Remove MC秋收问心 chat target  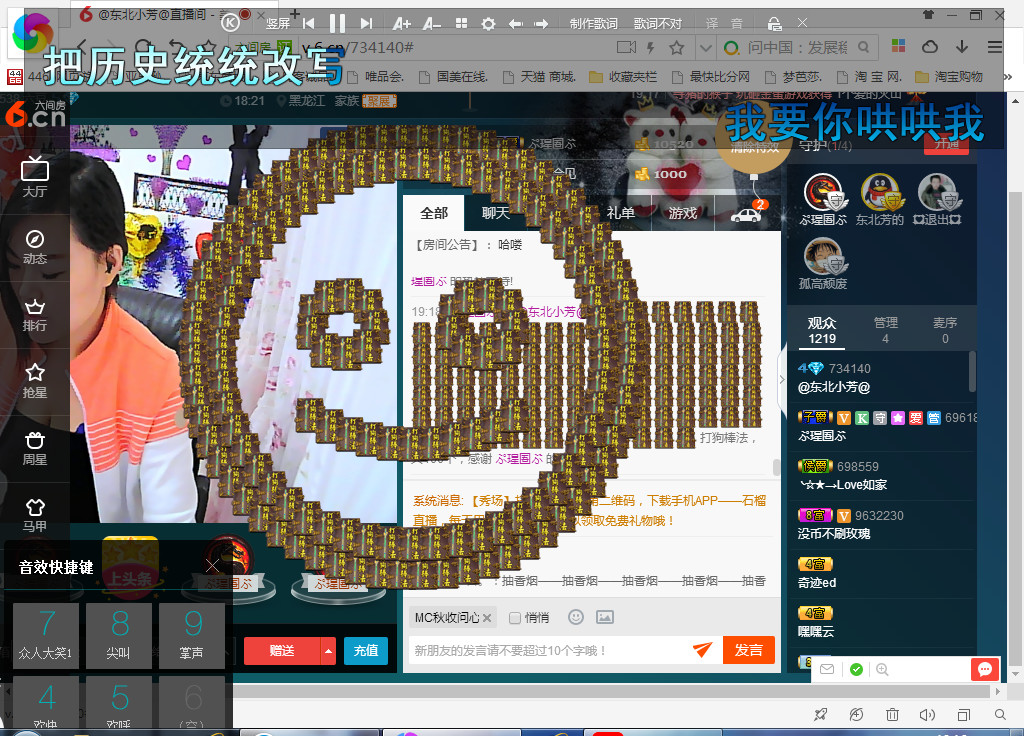pyautogui.click(x=487, y=618)
